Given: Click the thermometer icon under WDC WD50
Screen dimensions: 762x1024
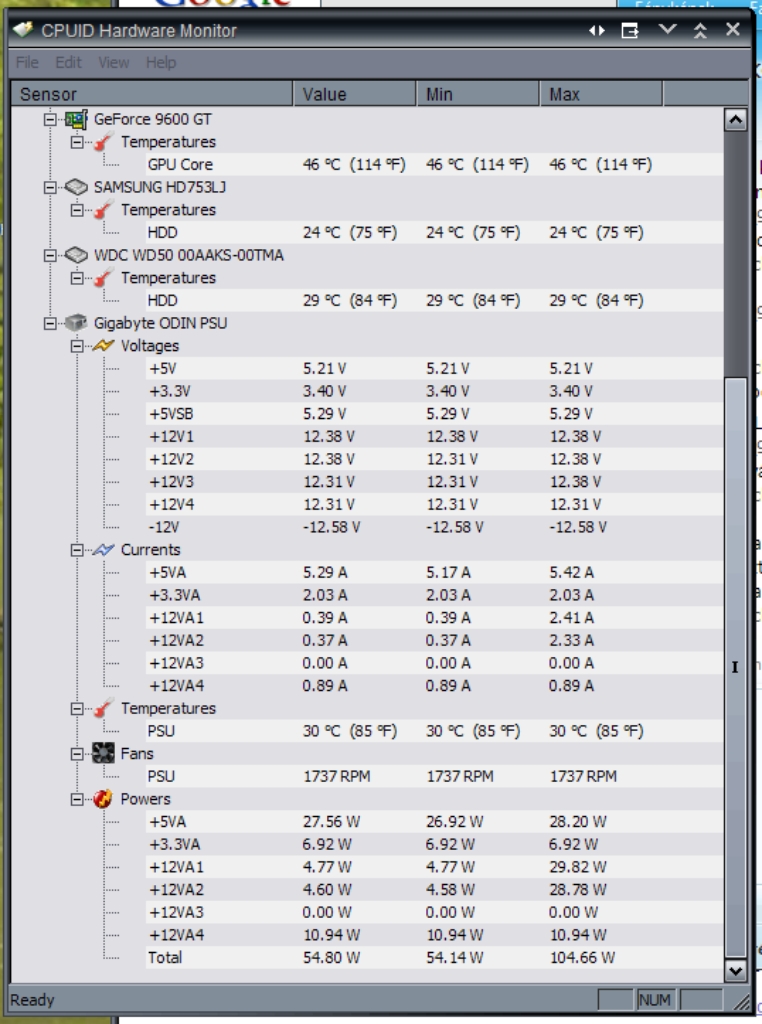Looking at the screenshot, I should pyautogui.click(x=103, y=278).
